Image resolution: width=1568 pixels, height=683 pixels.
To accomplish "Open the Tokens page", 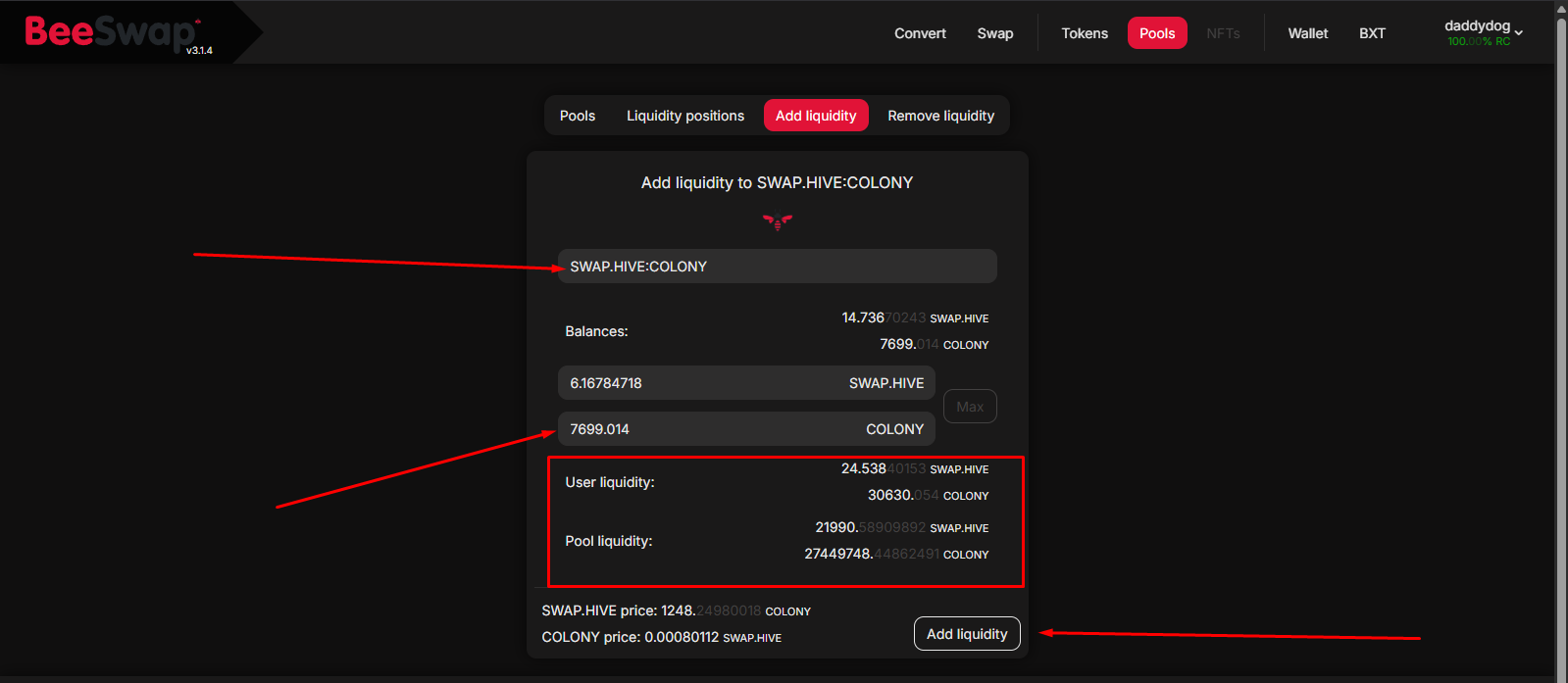I will click(x=1085, y=33).
